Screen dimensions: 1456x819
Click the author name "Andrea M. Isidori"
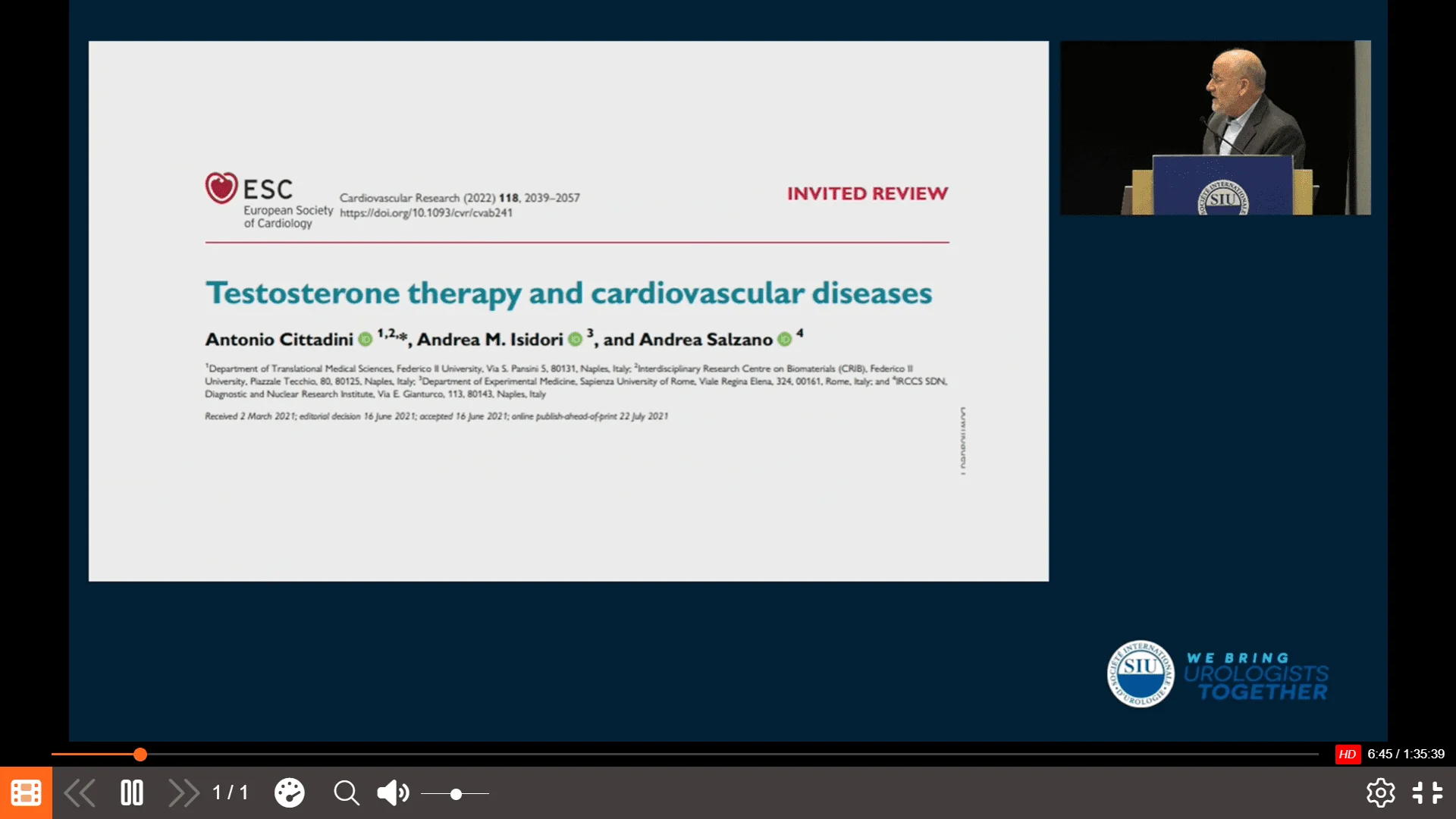[x=490, y=339]
